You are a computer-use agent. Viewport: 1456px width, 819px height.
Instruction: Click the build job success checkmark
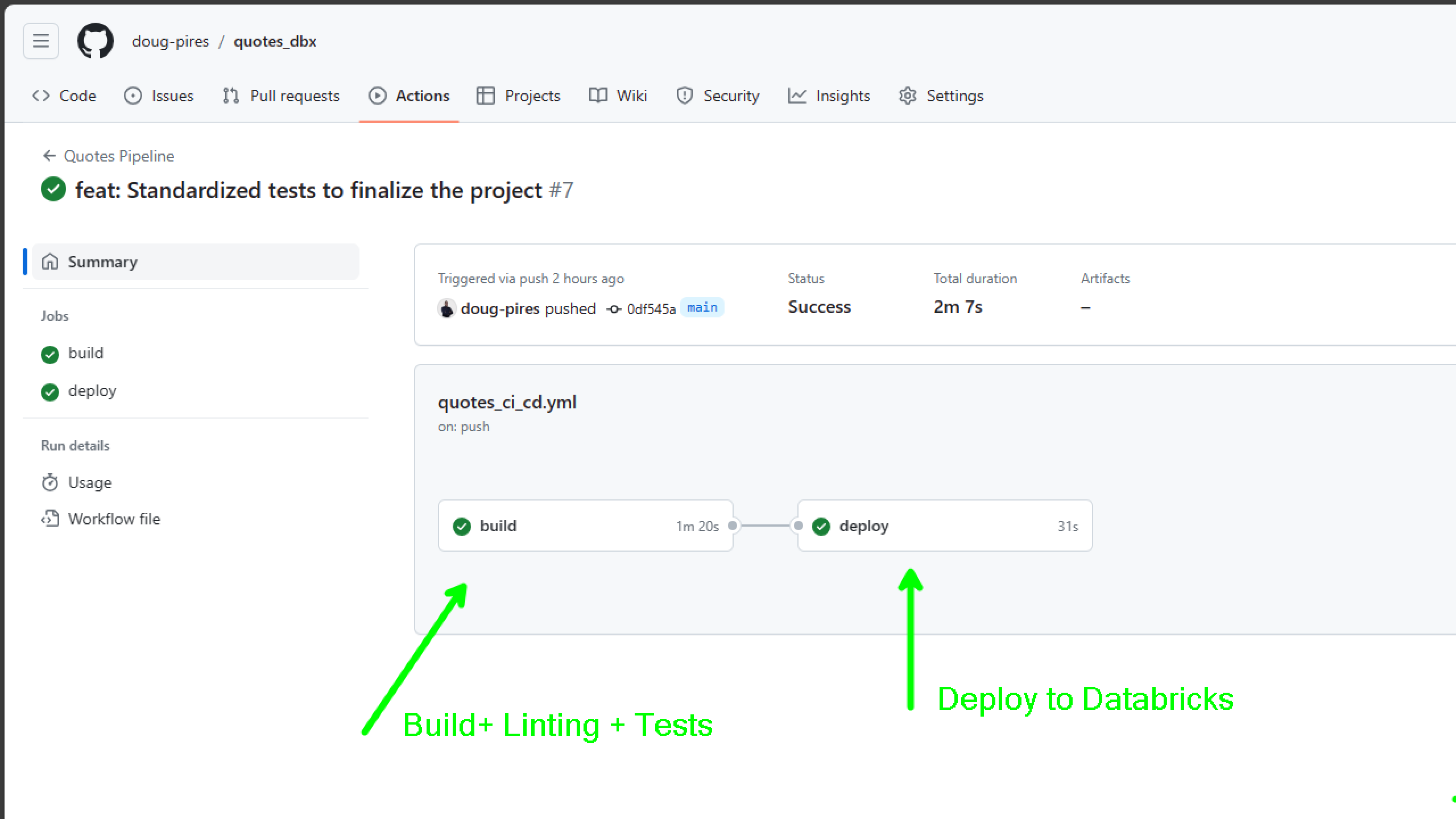point(462,525)
